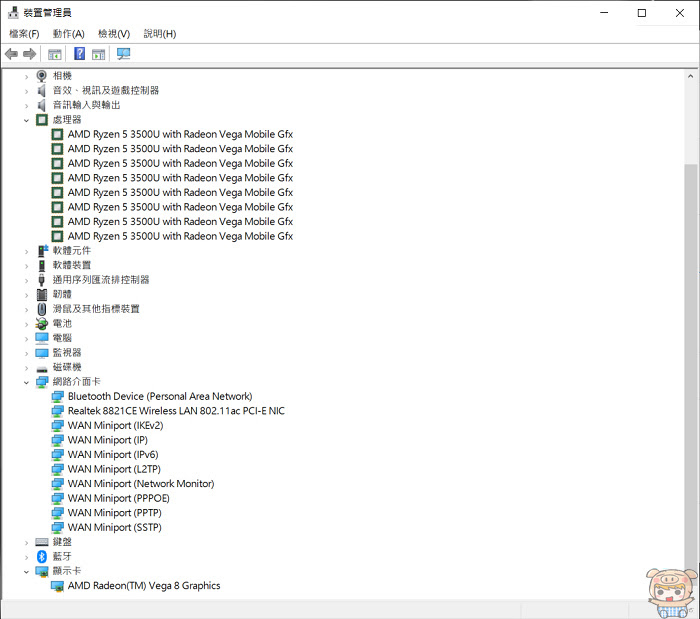
Task: Click the scan for hardware changes monitor icon
Action: click(123, 54)
